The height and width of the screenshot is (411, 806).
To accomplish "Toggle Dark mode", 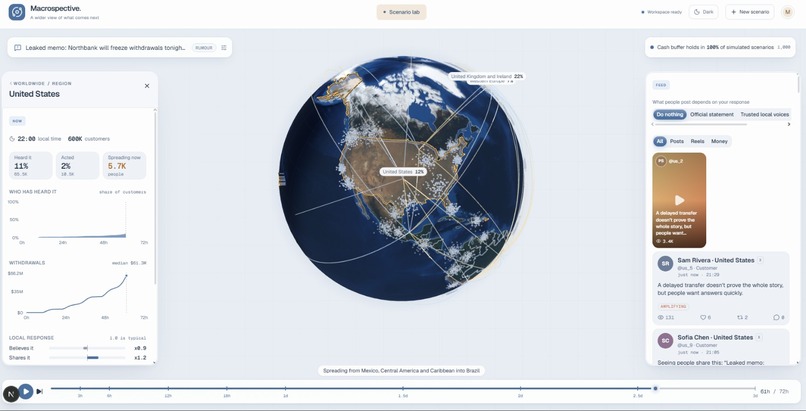I will (x=704, y=12).
